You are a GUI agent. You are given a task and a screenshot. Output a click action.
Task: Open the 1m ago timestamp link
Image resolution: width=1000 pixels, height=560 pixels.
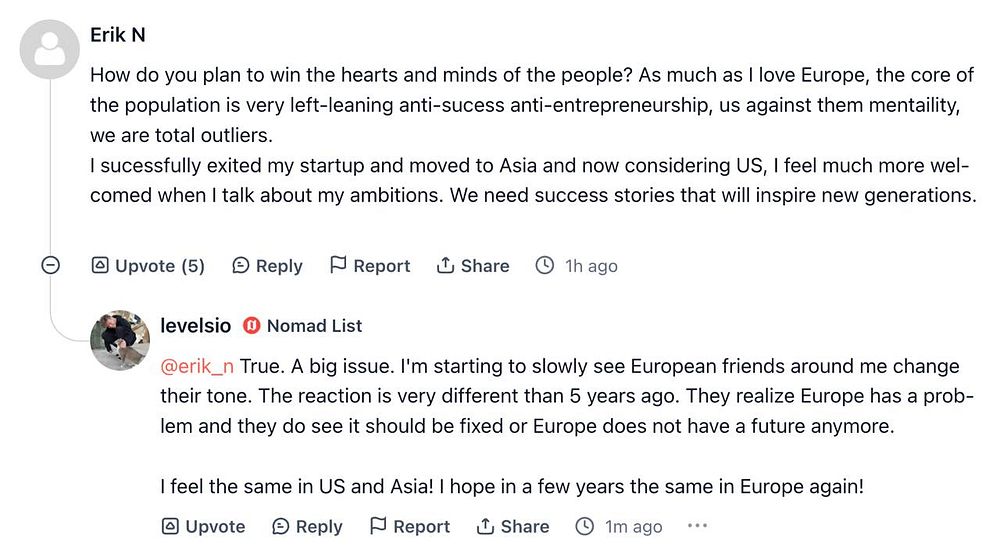point(633,527)
